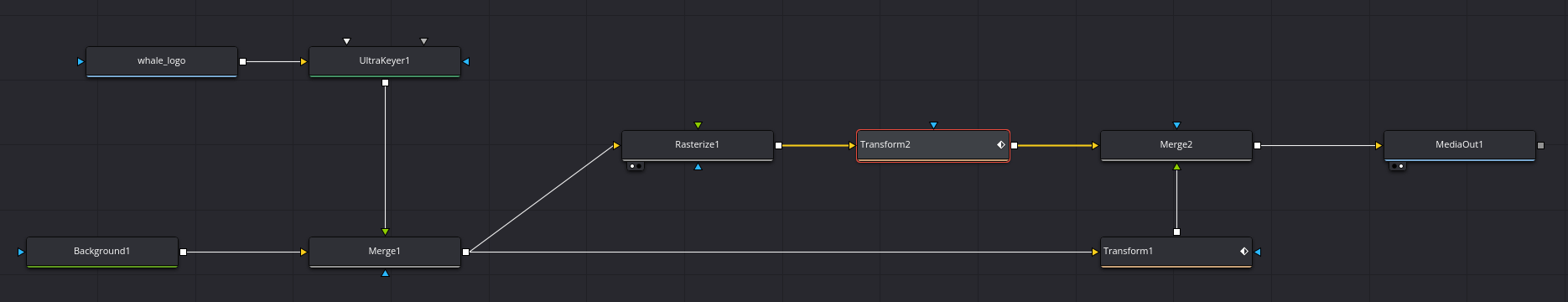This screenshot has height=302, width=1568.
Task: Click Transform1's output square above node
Action: pos(1176,232)
